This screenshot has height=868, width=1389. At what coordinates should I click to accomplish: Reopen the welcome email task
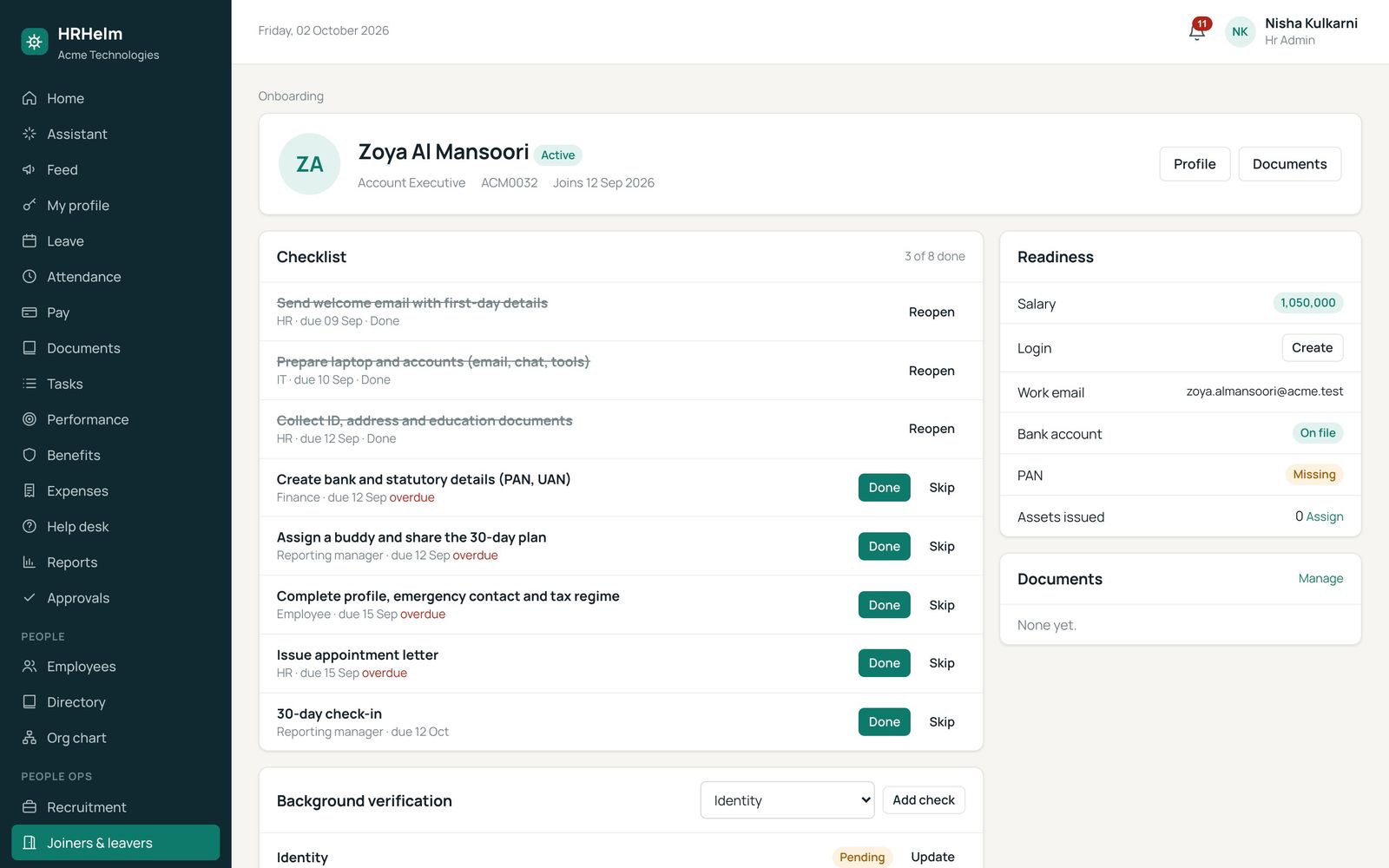pyautogui.click(x=931, y=312)
